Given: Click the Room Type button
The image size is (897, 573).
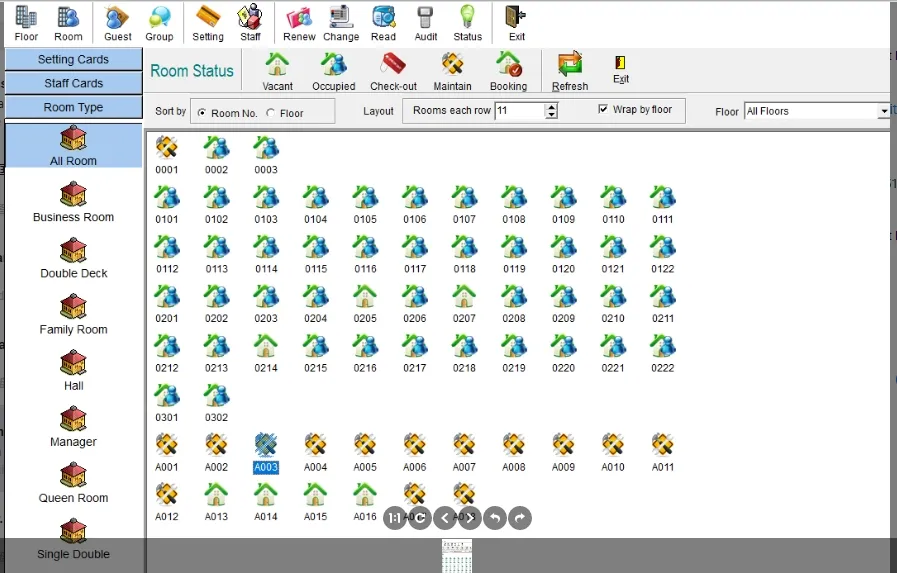Looking at the screenshot, I should [x=73, y=107].
